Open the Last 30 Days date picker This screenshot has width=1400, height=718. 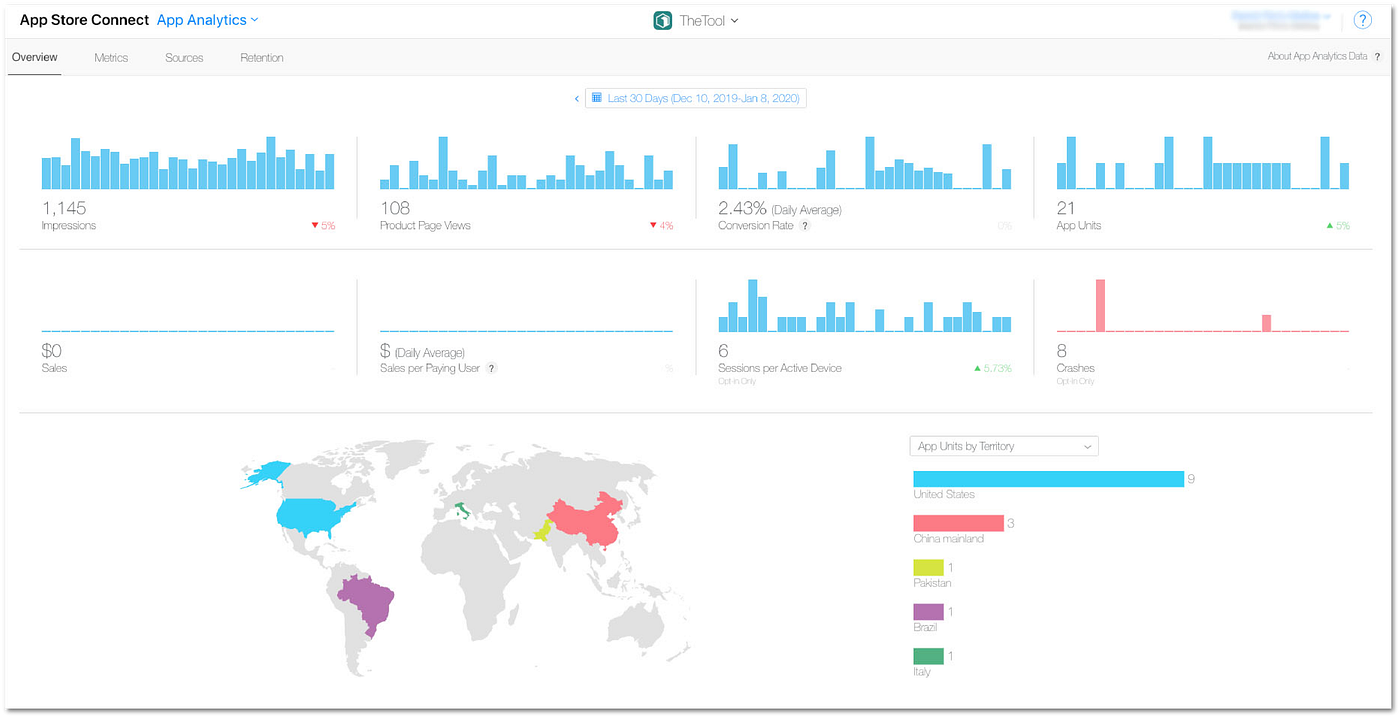click(696, 98)
